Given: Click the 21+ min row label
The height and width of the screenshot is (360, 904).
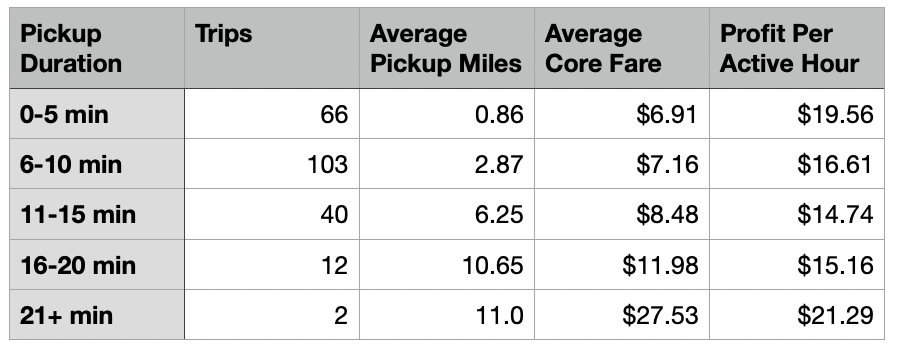Looking at the screenshot, I should pyautogui.click(x=97, y=315).
